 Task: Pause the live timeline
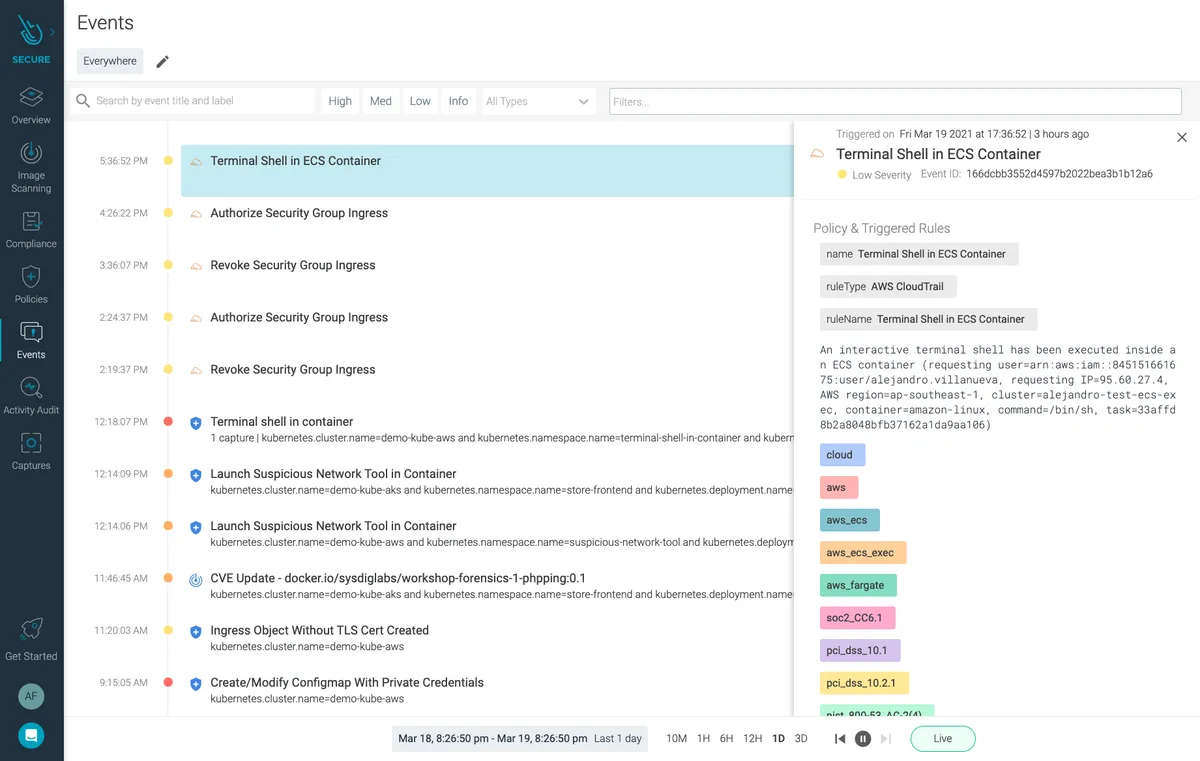pos(863,739)
